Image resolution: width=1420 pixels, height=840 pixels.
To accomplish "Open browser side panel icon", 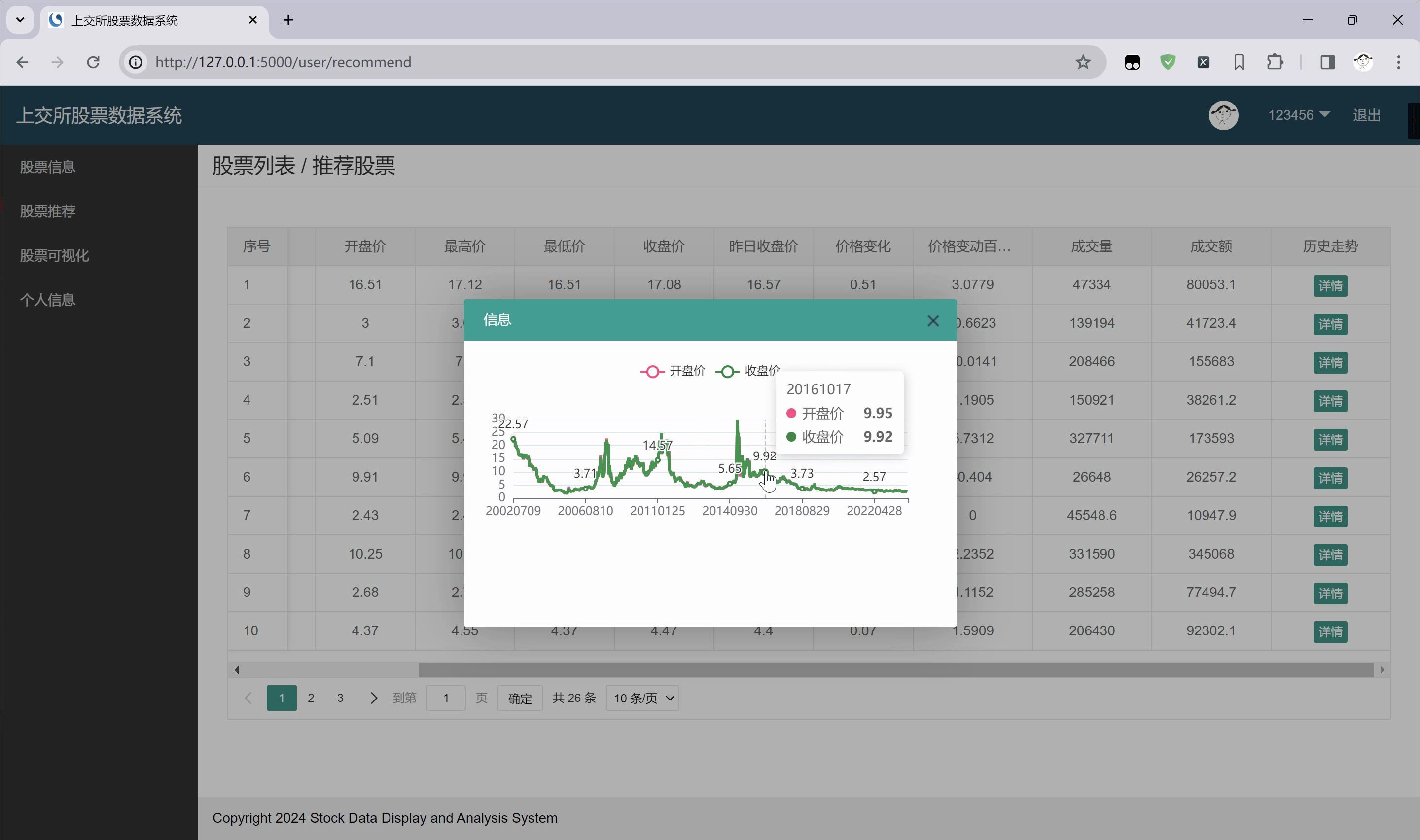I will (x=1327, y=62).
